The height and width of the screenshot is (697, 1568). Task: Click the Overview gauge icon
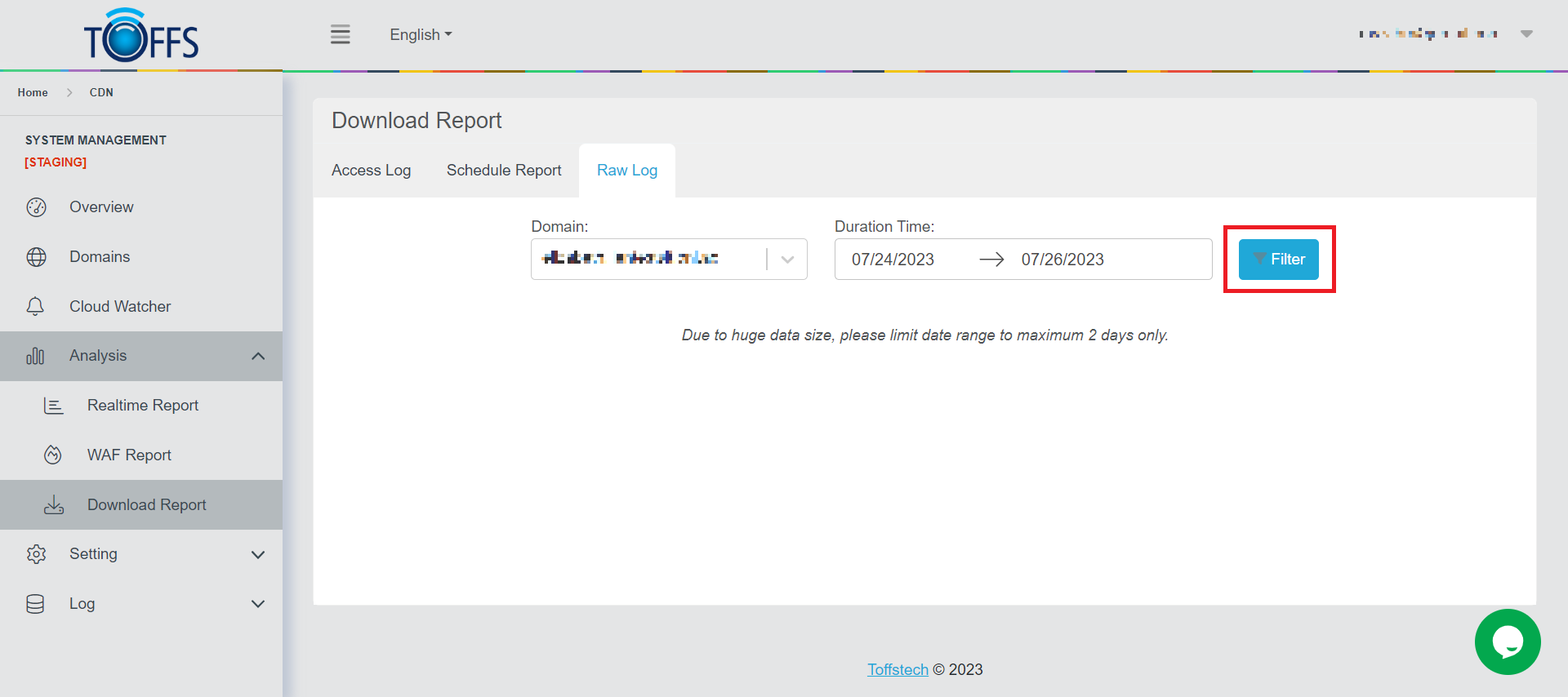[36, 207]
